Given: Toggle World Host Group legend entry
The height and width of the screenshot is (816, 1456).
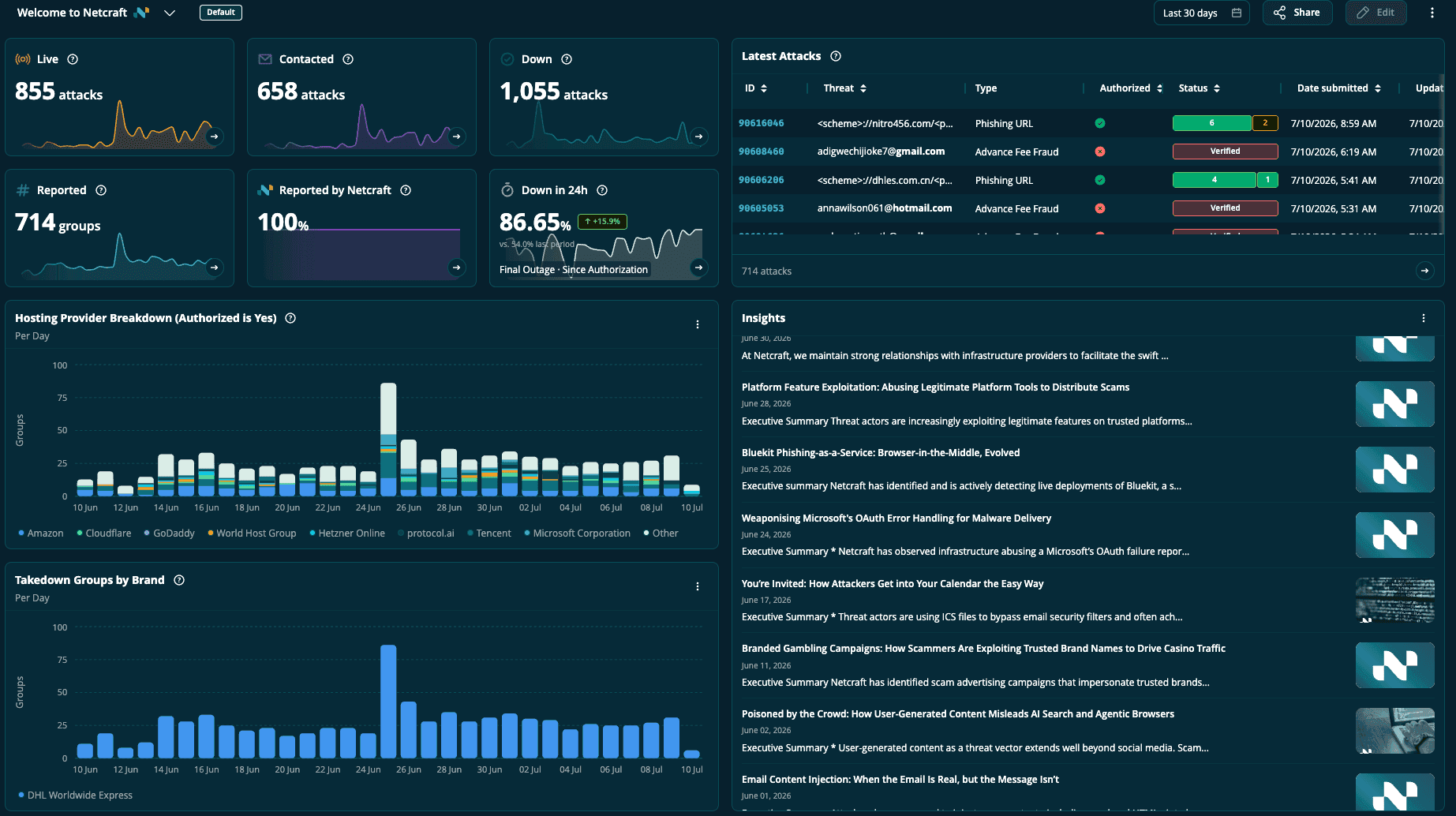Looking at the screenshot, I should (252, 533).
